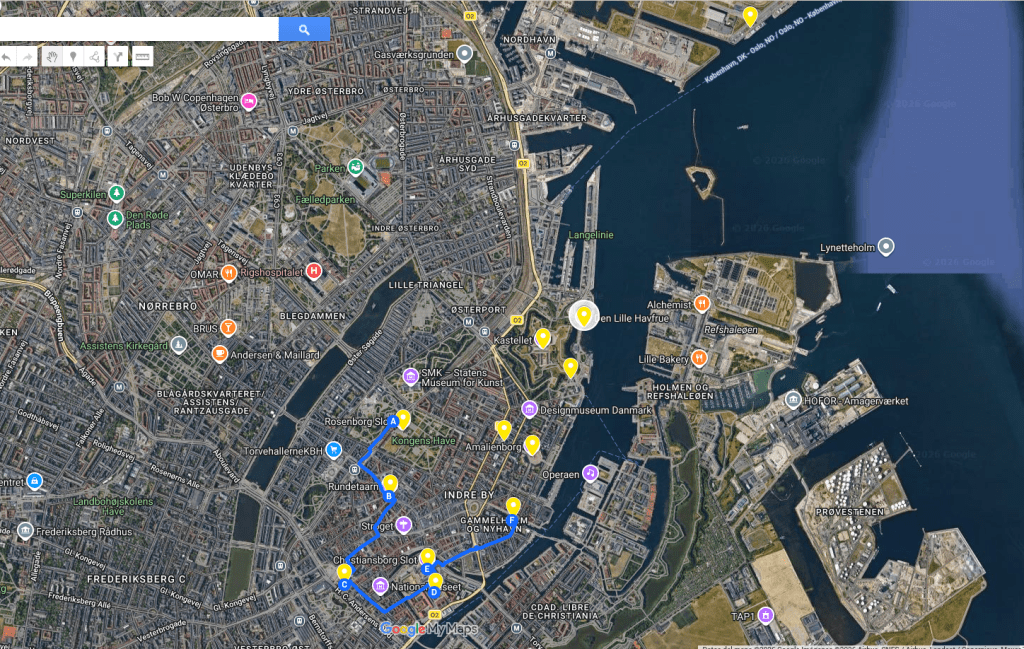The image size is (1024, 649).
Task: Open the Rigshospitalet hospital marker
Action: point(314,271)
